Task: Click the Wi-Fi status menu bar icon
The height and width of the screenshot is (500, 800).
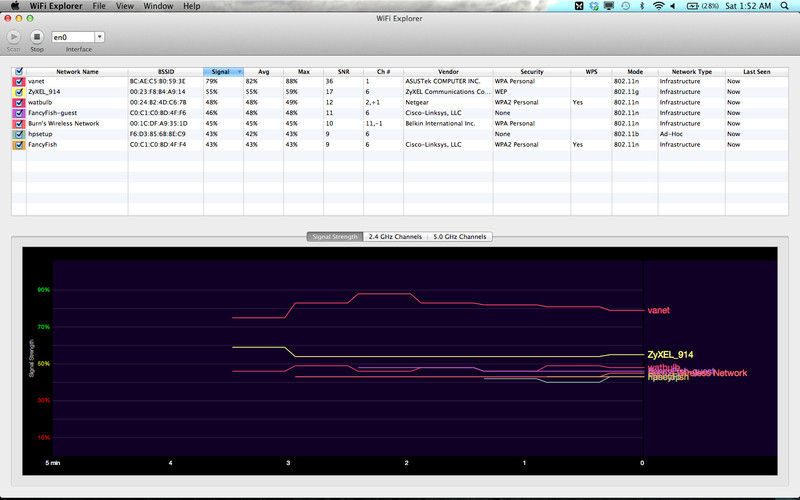Action: click(659, 6)
